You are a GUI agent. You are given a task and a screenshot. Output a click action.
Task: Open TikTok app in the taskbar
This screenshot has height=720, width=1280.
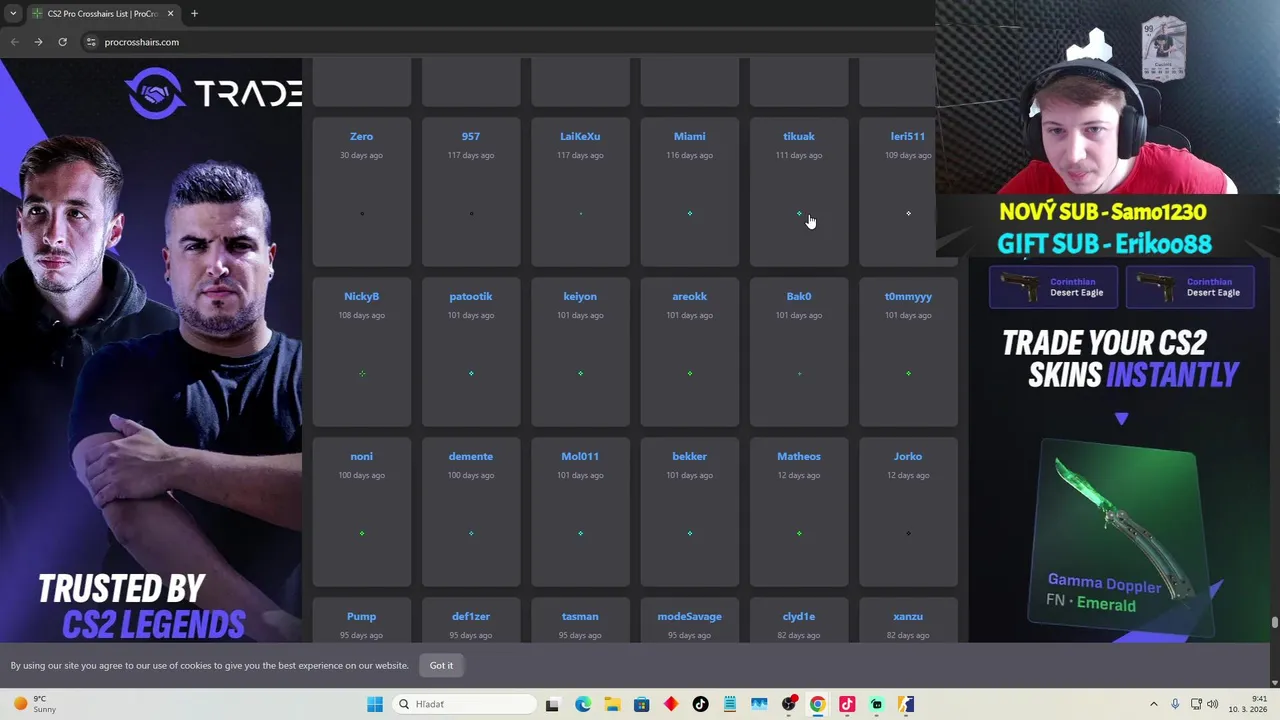(x=700, y=704)
